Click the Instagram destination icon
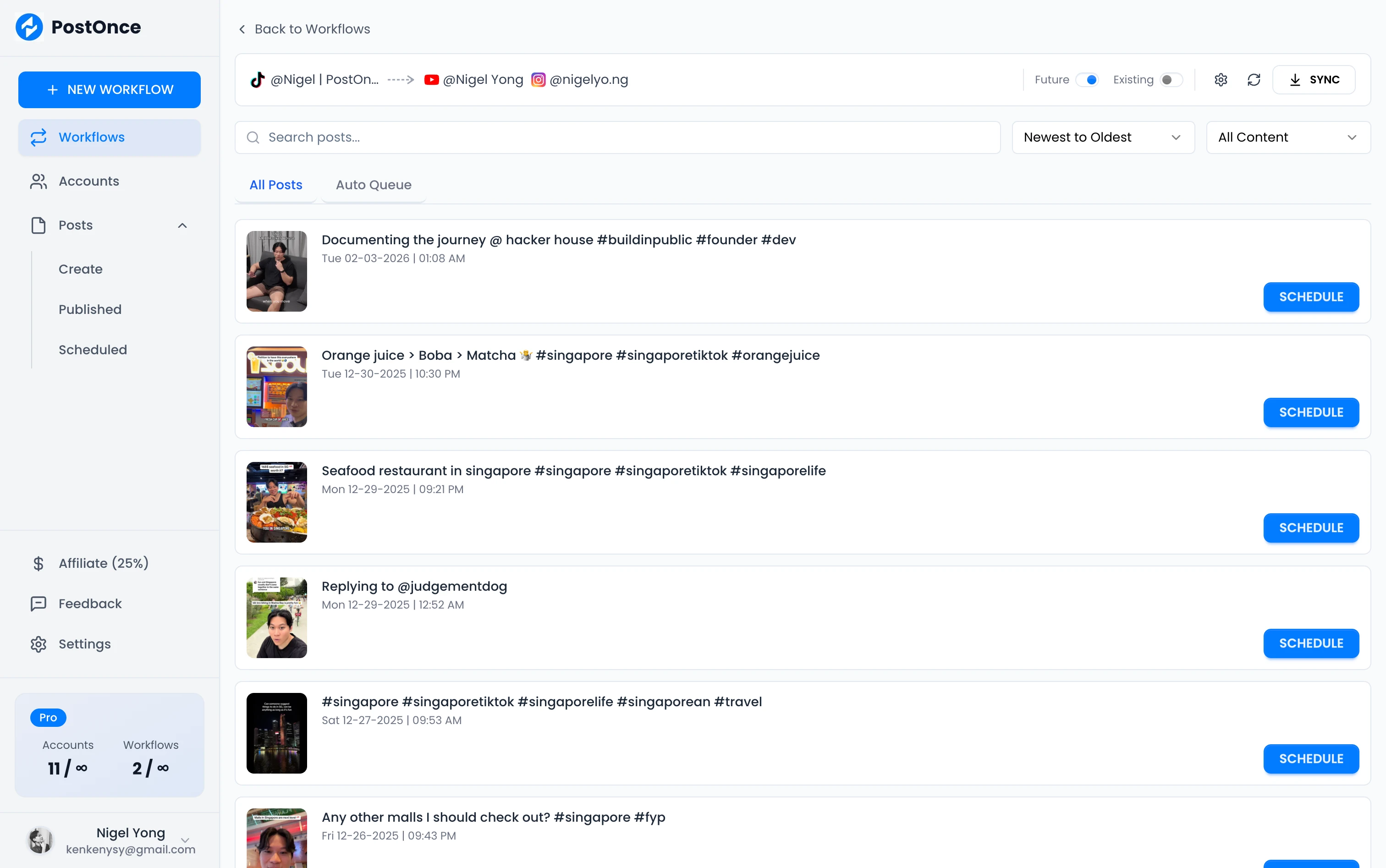 (x=538, y=80)
